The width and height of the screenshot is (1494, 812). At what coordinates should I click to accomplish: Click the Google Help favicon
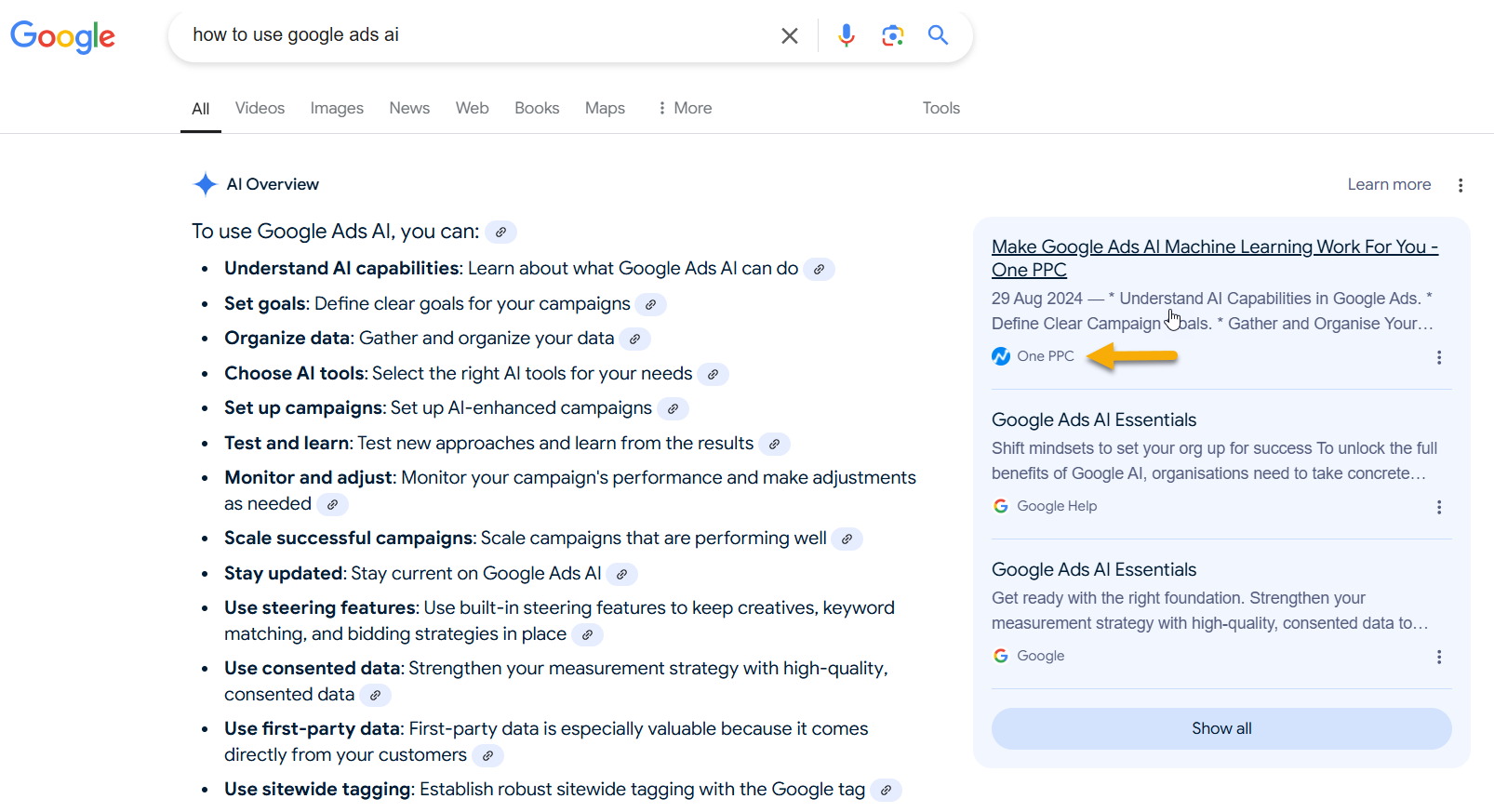pos(1001,506)
